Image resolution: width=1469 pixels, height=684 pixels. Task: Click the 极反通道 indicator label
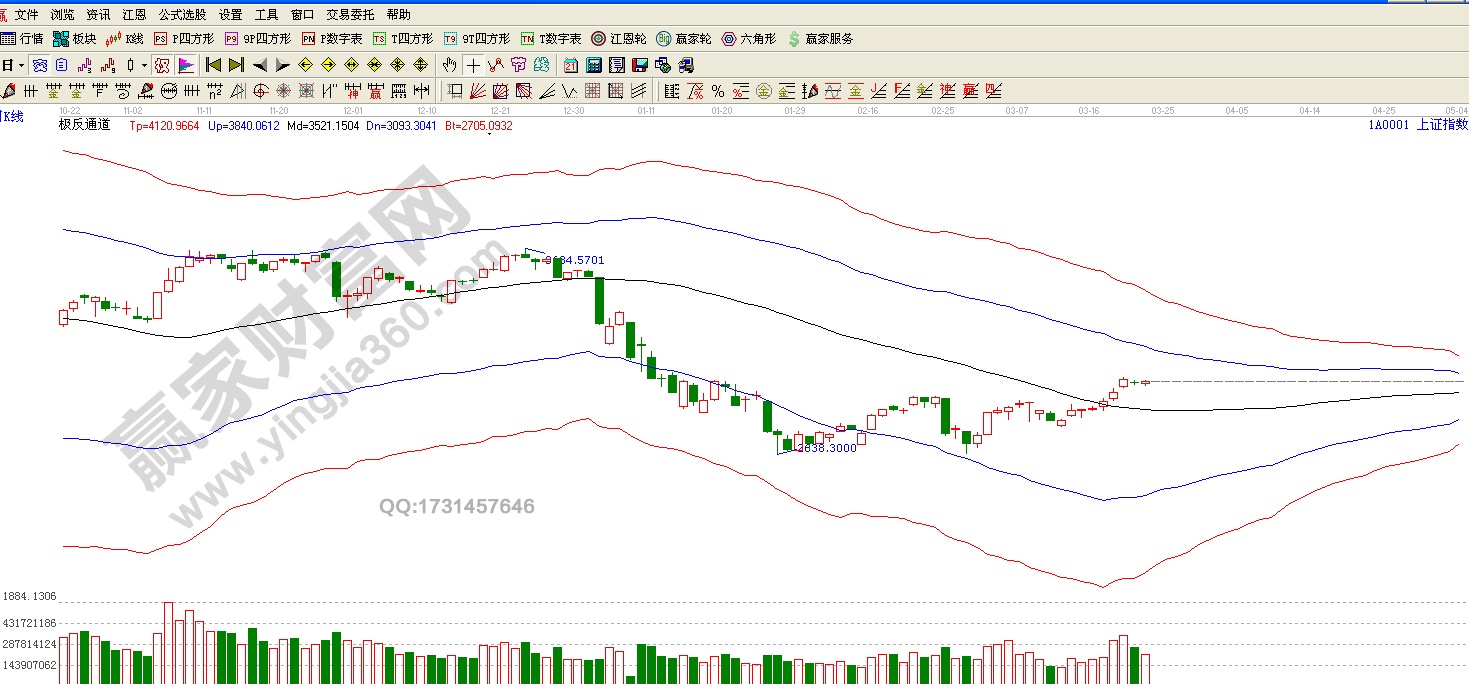(84, 125)
